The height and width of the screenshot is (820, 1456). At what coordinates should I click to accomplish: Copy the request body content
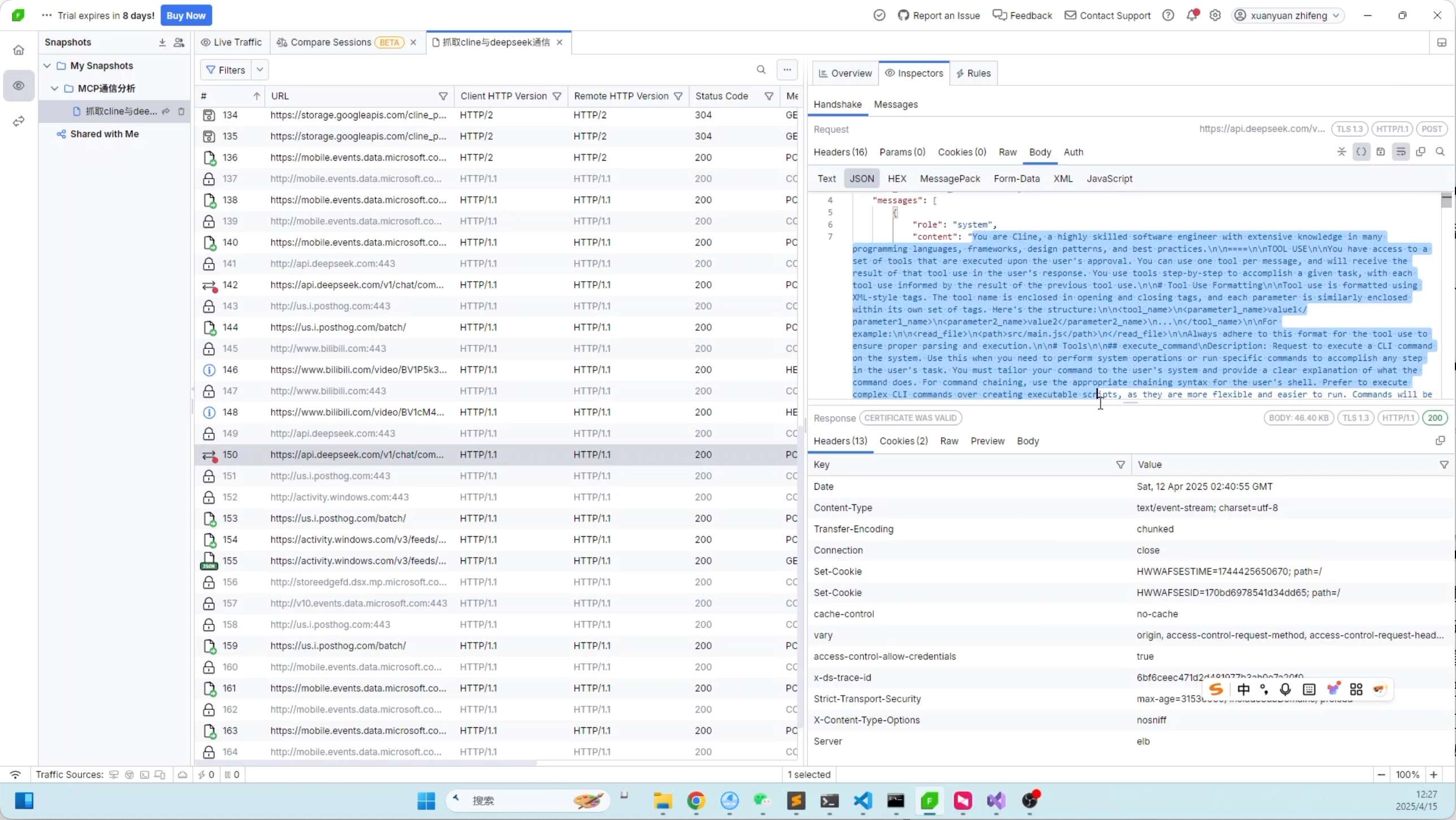tap(1420, 152)
